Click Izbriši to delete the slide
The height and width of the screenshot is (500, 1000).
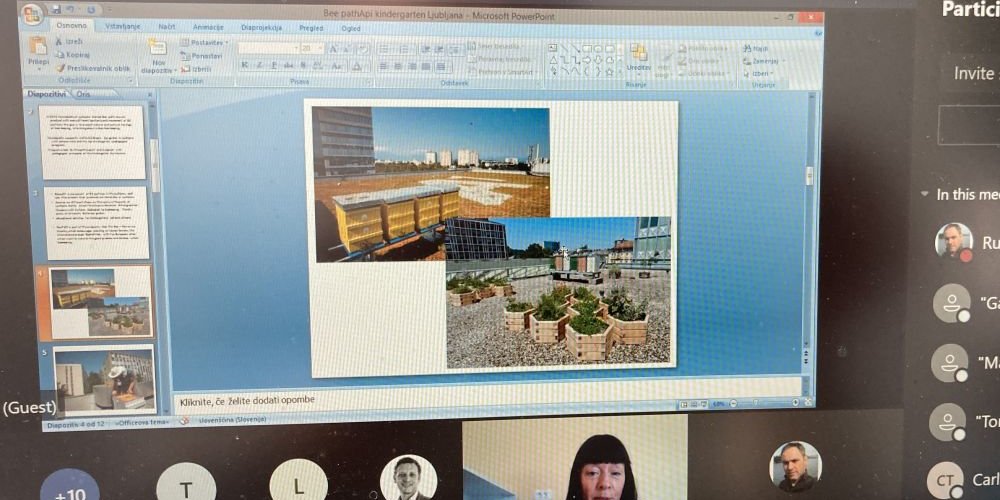[x=196, y=69]
